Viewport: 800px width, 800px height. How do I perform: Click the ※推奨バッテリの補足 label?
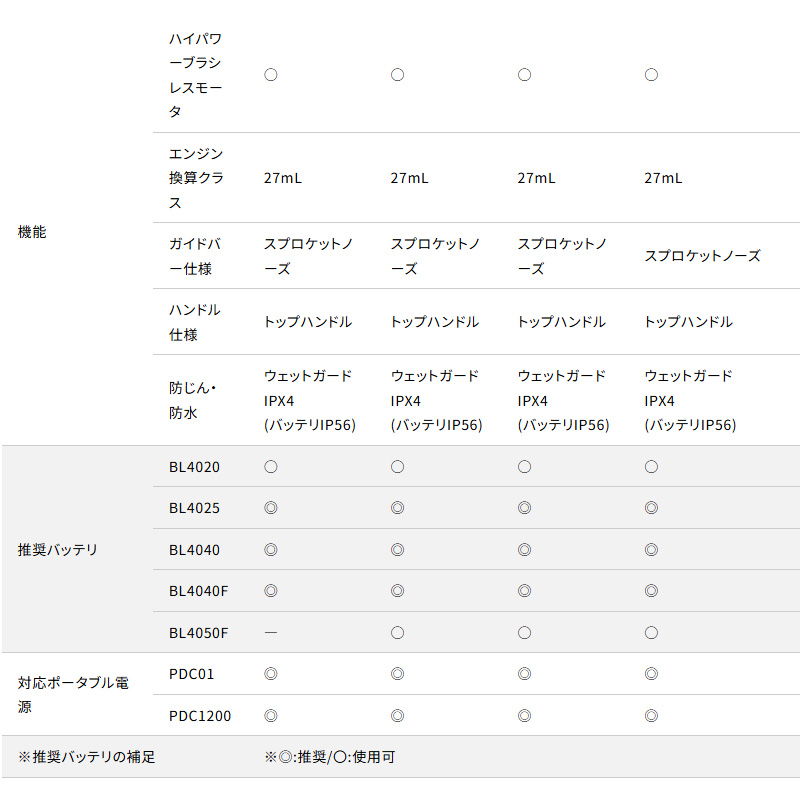87,757
